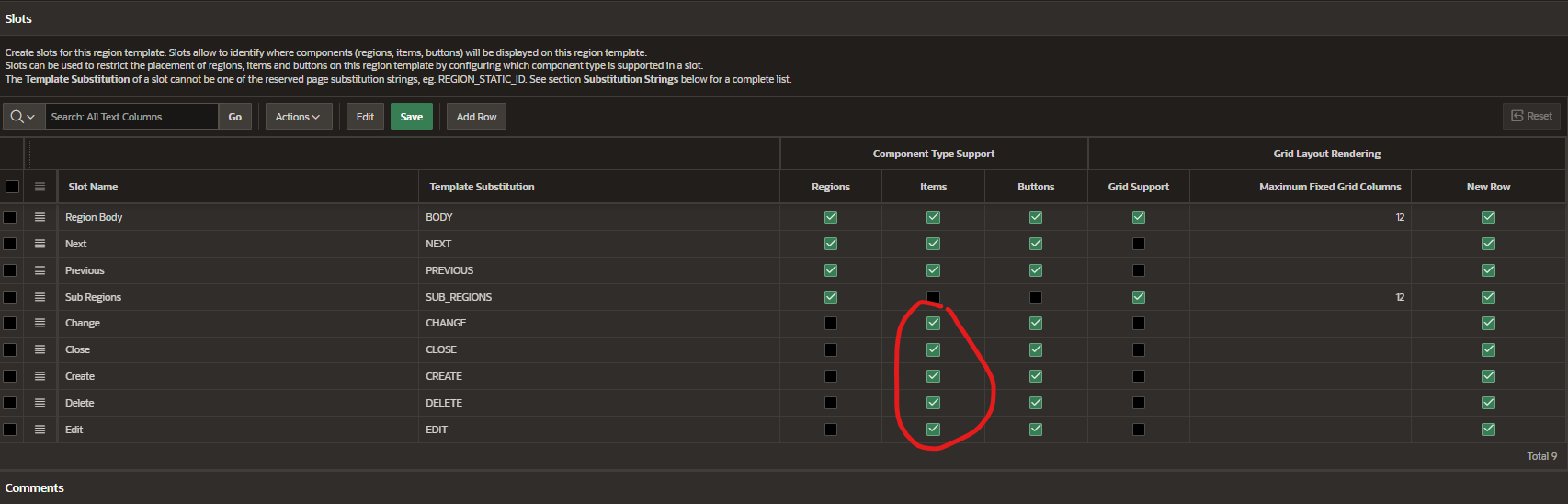The width and height of the screenshot is (1568, 504).
Task: Toggle Grid Support for Next slot
Action: coord(1139,244)
